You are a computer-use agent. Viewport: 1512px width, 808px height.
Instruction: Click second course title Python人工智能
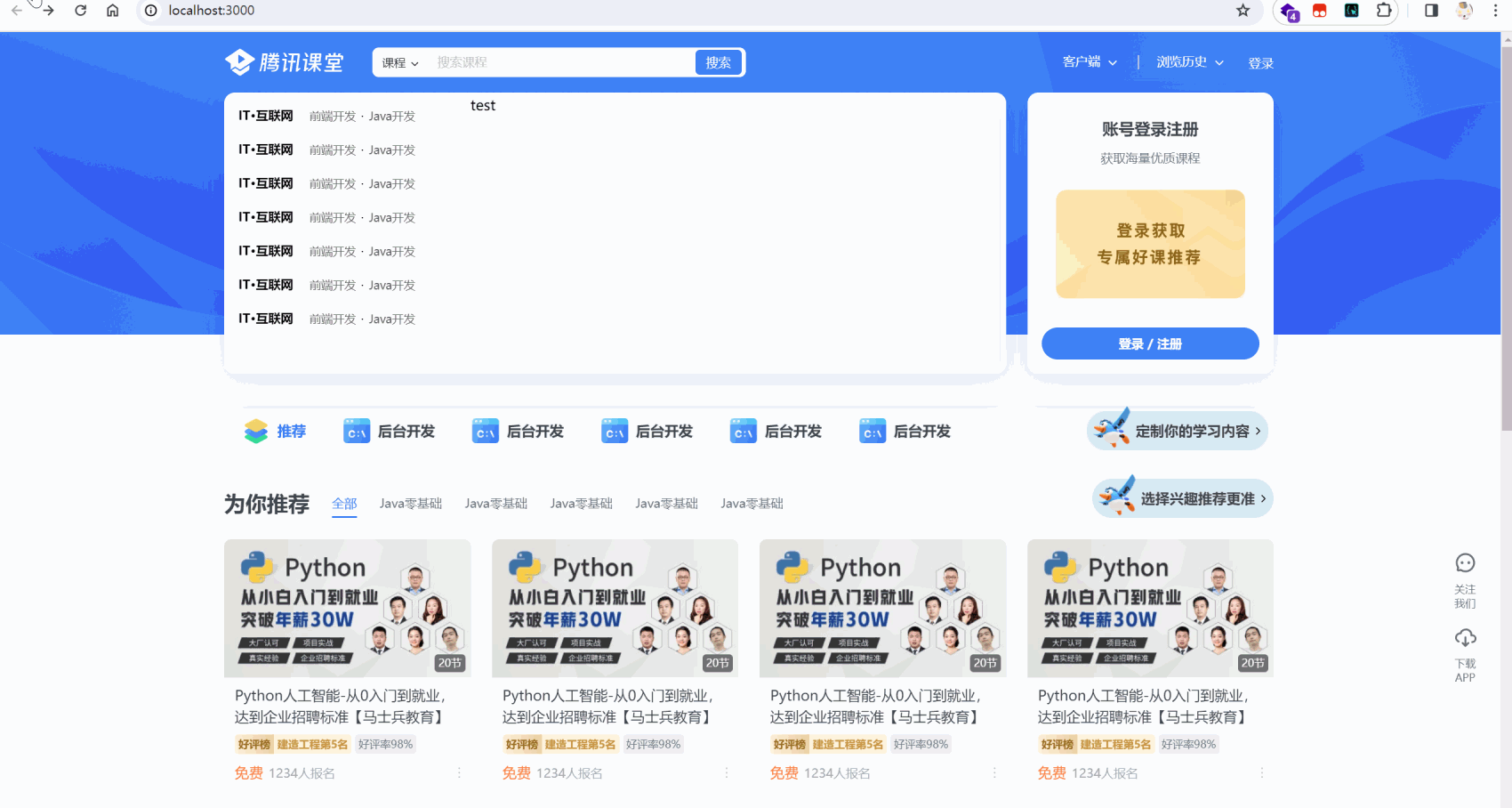pos(608,706)
